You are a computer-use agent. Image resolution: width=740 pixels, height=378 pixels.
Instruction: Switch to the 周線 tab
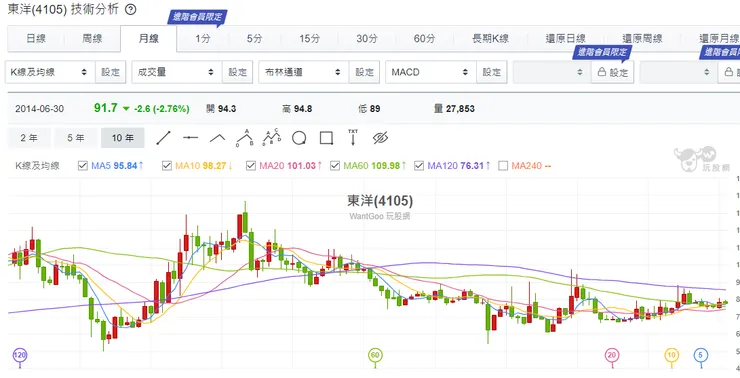[92, 39]
